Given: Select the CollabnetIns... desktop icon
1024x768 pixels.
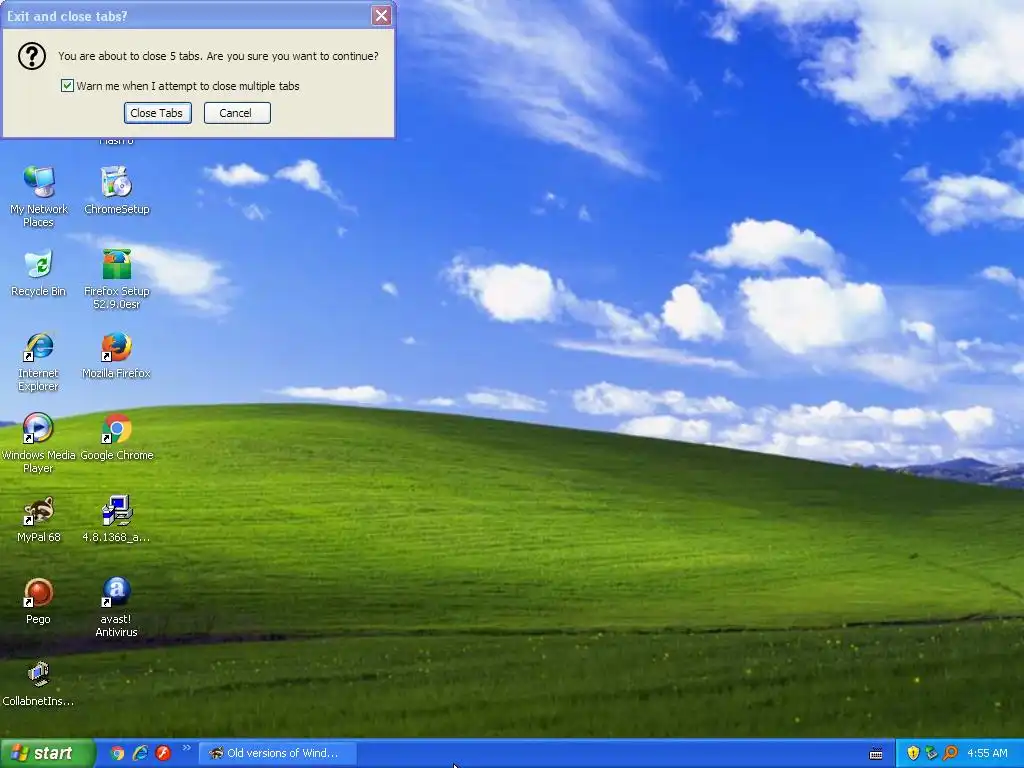Looking at the screenshot, I should 39,683.
